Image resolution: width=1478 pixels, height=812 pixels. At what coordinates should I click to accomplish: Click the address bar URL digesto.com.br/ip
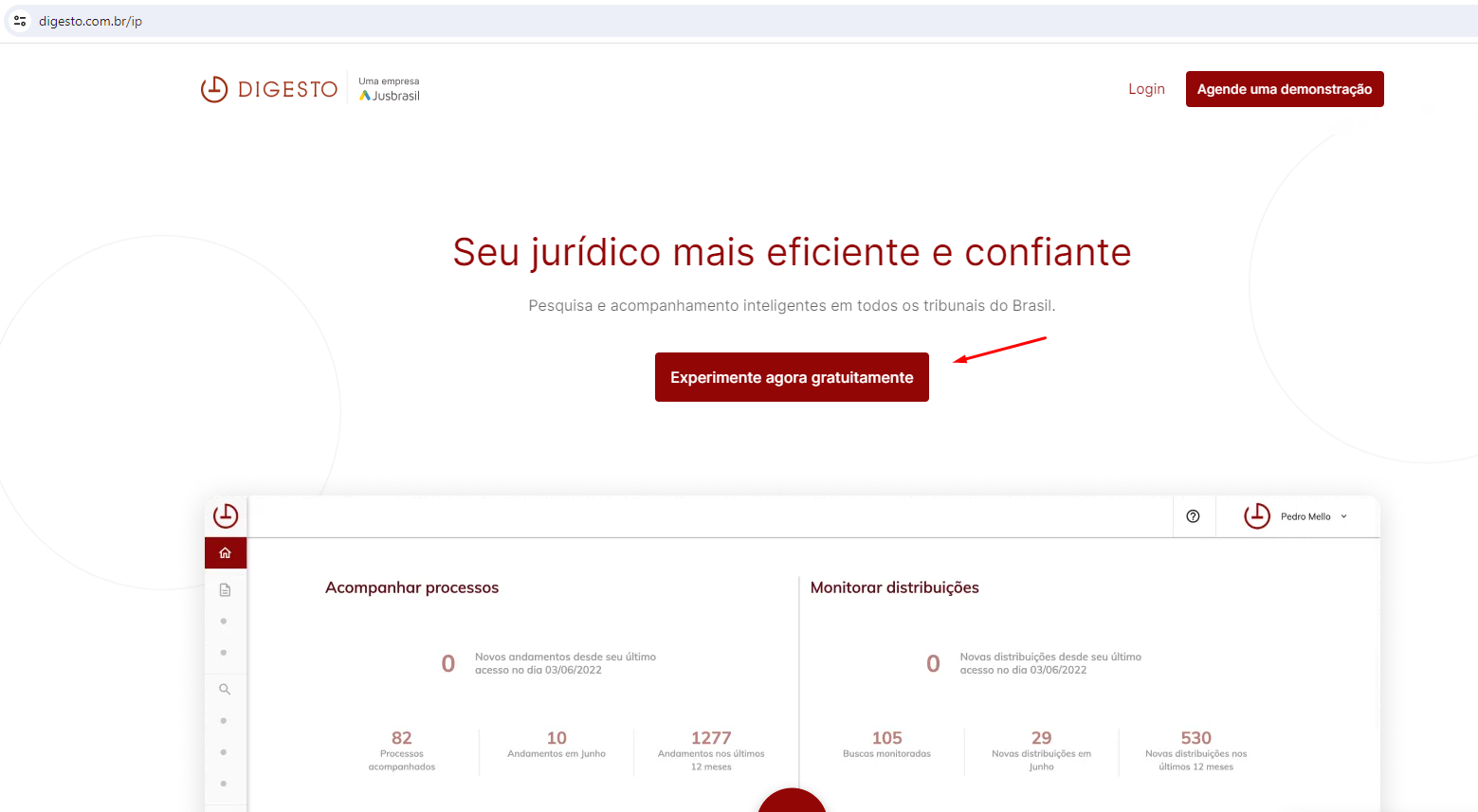click(x=90, y=21)
